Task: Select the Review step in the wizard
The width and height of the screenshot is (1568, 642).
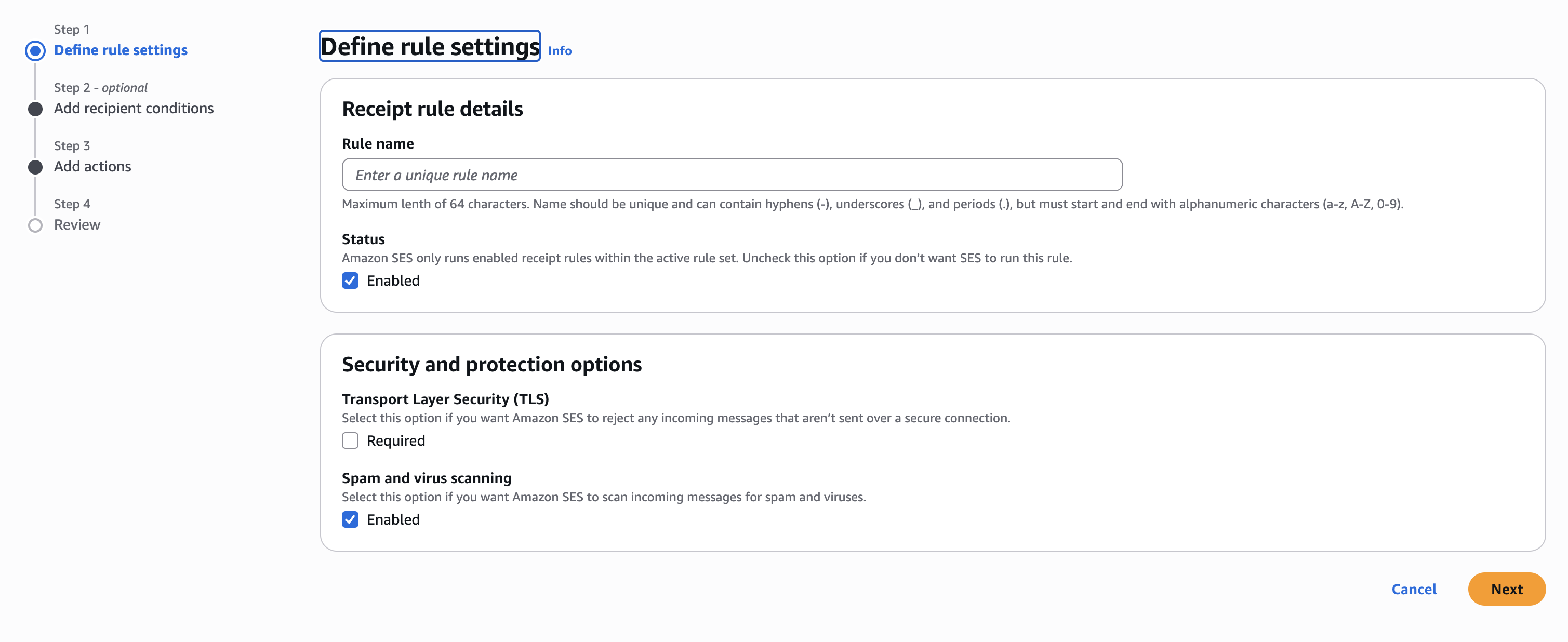Action: pyautogui.click(x=77, y=224)
